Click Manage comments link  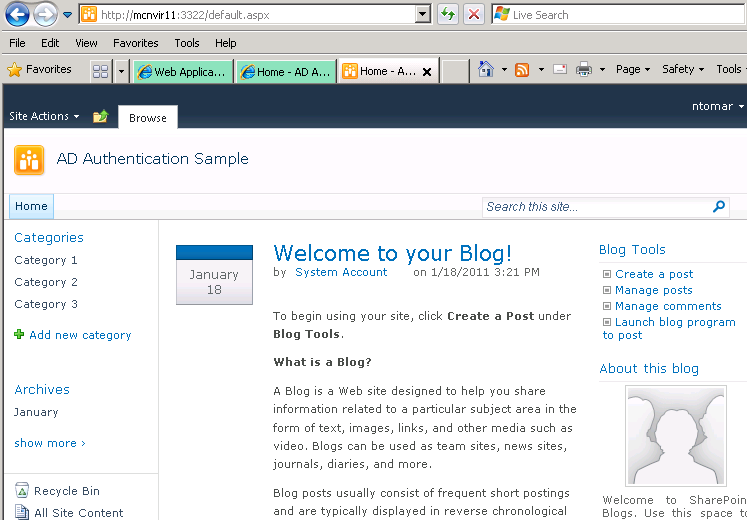(668, 306)
